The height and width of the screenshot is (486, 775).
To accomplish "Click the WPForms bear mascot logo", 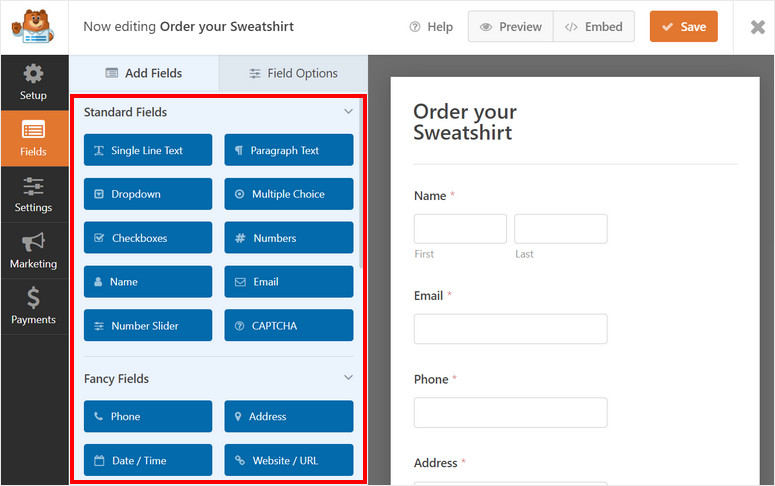I will [x=34, y=27].
